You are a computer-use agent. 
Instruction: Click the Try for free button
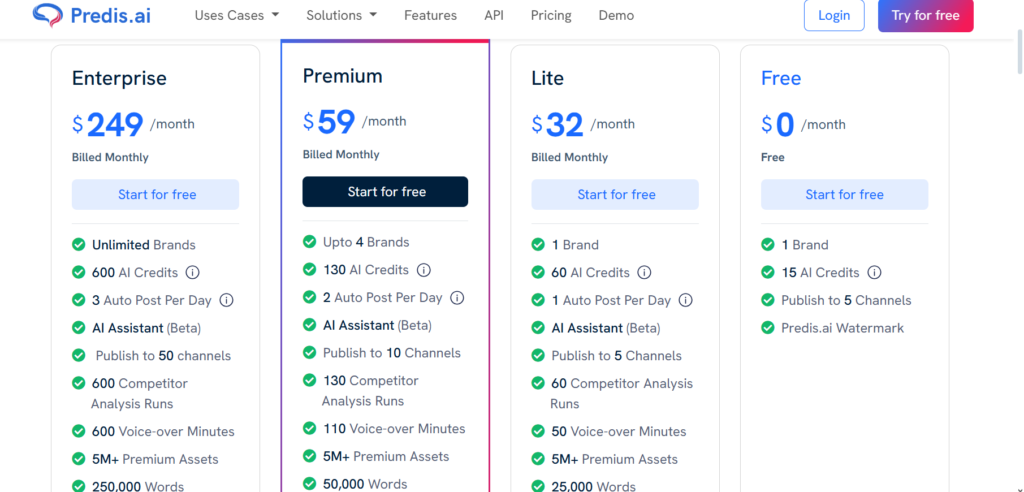tap(925, 15)
